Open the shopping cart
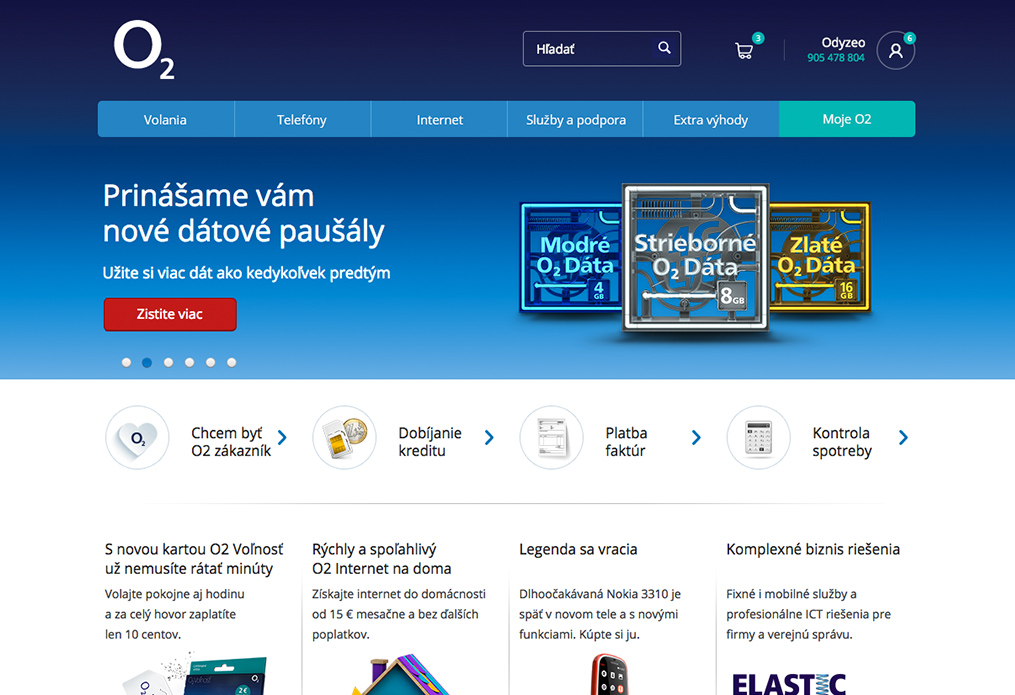The width and height of the screenshot is (1015, 695). tap(744, 50)
